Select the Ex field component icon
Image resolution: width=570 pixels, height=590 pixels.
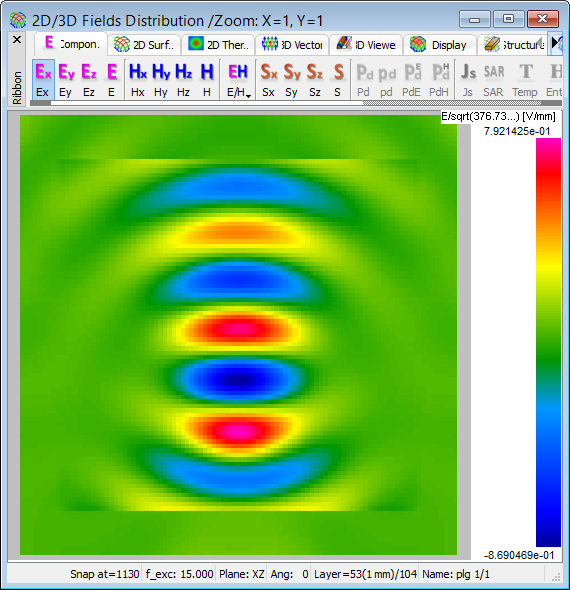[43, 80]
